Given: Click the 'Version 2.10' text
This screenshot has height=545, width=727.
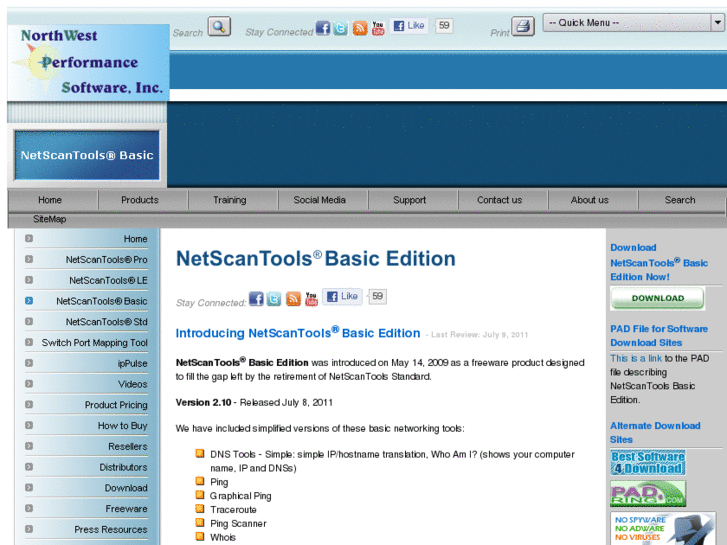Looking at the screenshot, I should 203,402.
